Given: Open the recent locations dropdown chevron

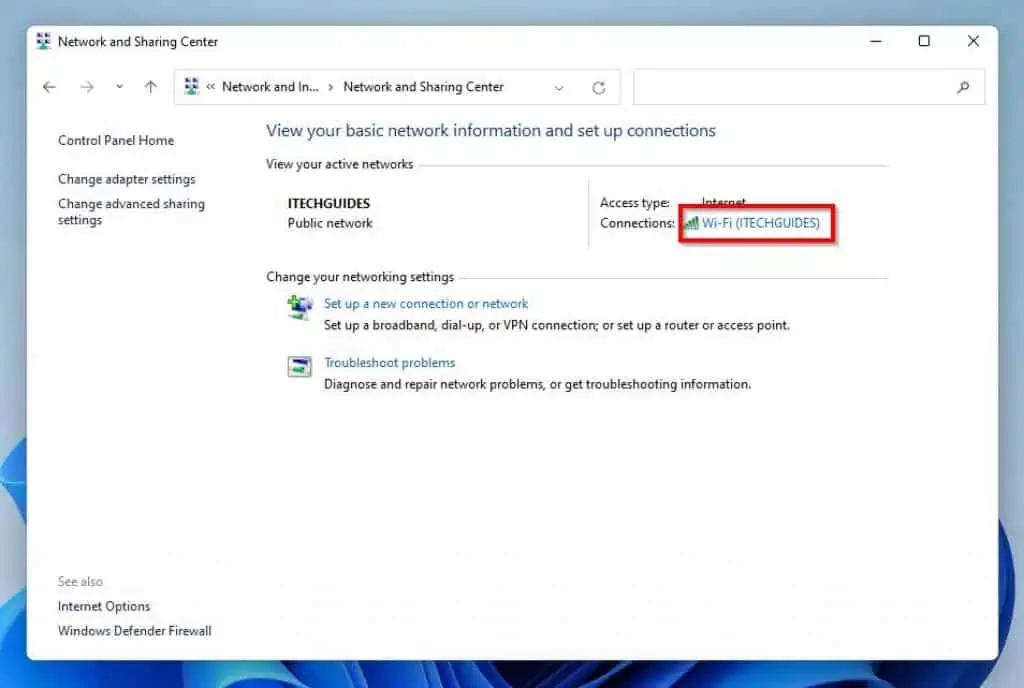Looking at the screenshot, I should [119, 87].
